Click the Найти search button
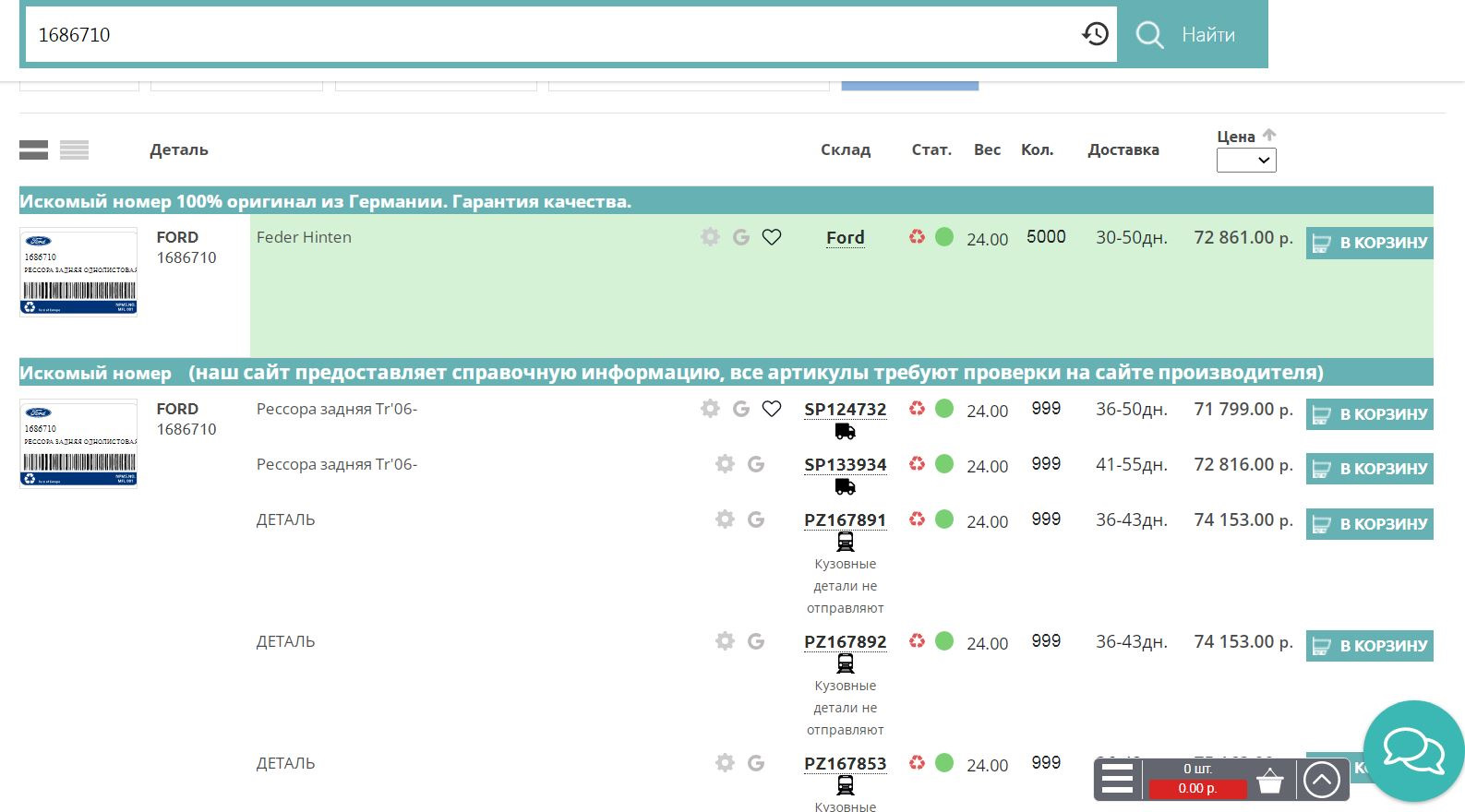The image size is (1465, 812). click(1192, 34)
